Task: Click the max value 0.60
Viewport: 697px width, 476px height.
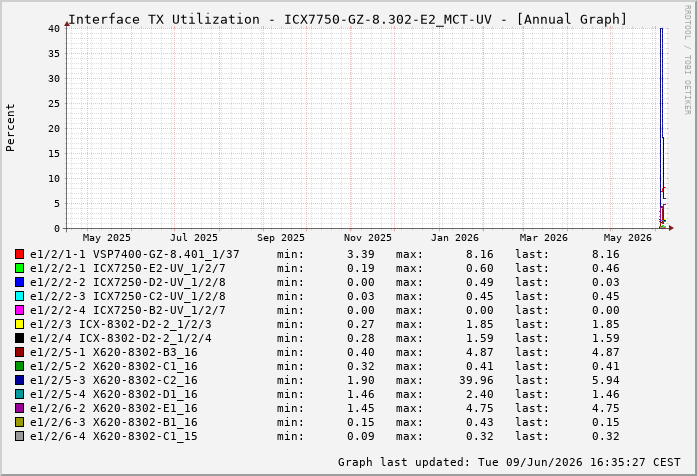Action: coord(480,268)
